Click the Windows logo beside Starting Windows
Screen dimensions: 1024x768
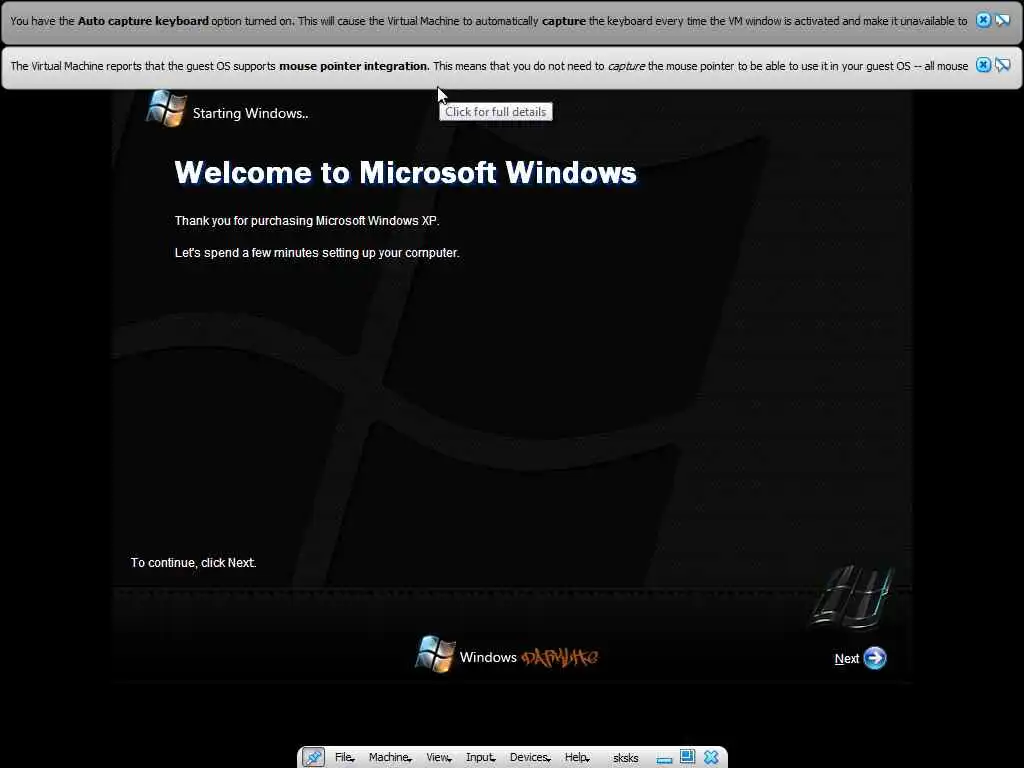point(166,108)
